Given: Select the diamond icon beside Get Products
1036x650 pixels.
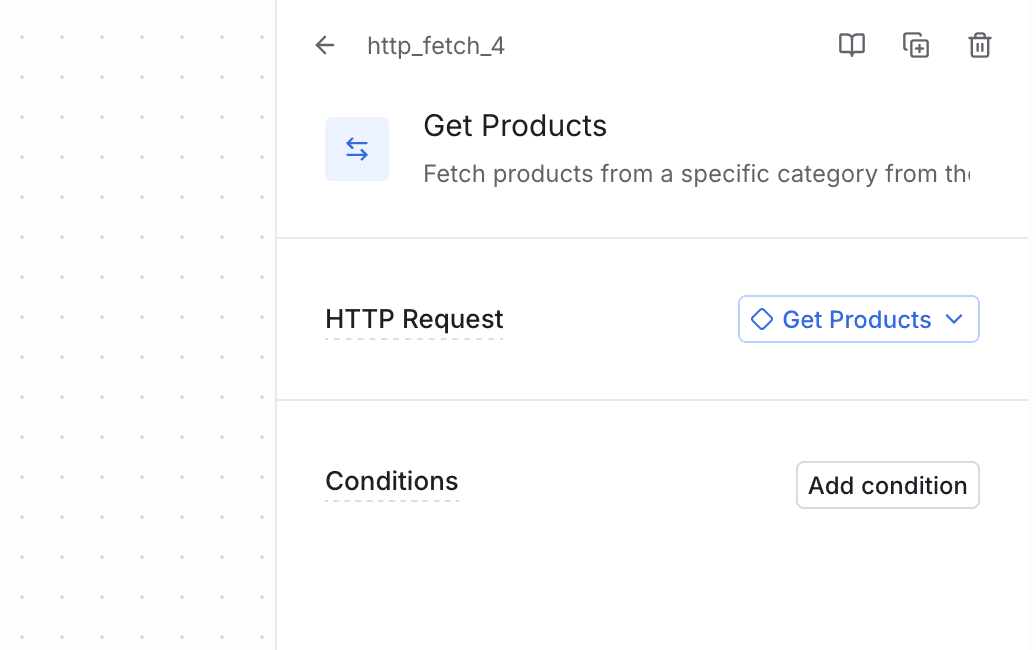Looking at the screenshot, I should click(762, 319).
